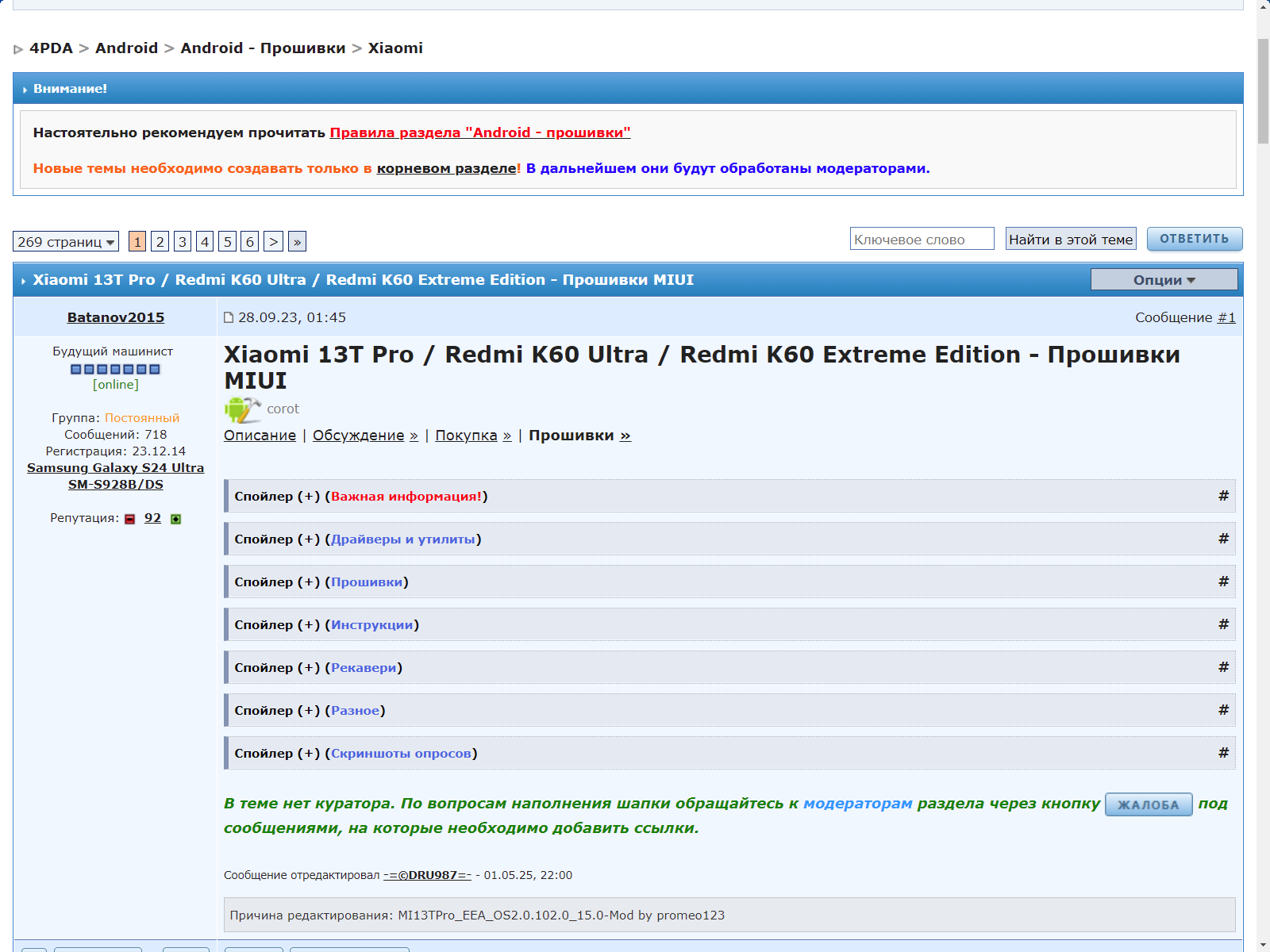Click the # anchor of Инструкции spoiler
Screen dimensions: 1270x952
(1223, 624)
